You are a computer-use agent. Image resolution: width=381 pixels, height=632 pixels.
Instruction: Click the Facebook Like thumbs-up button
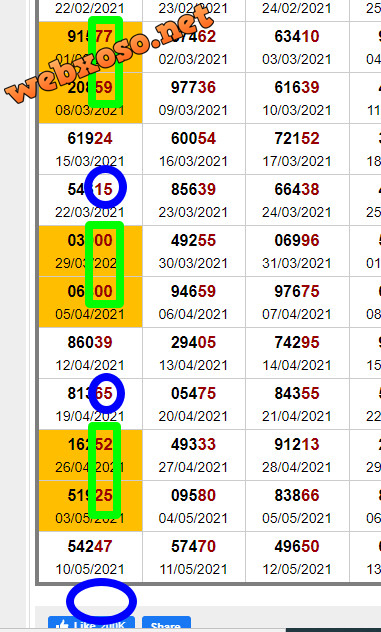coord(91,624)
